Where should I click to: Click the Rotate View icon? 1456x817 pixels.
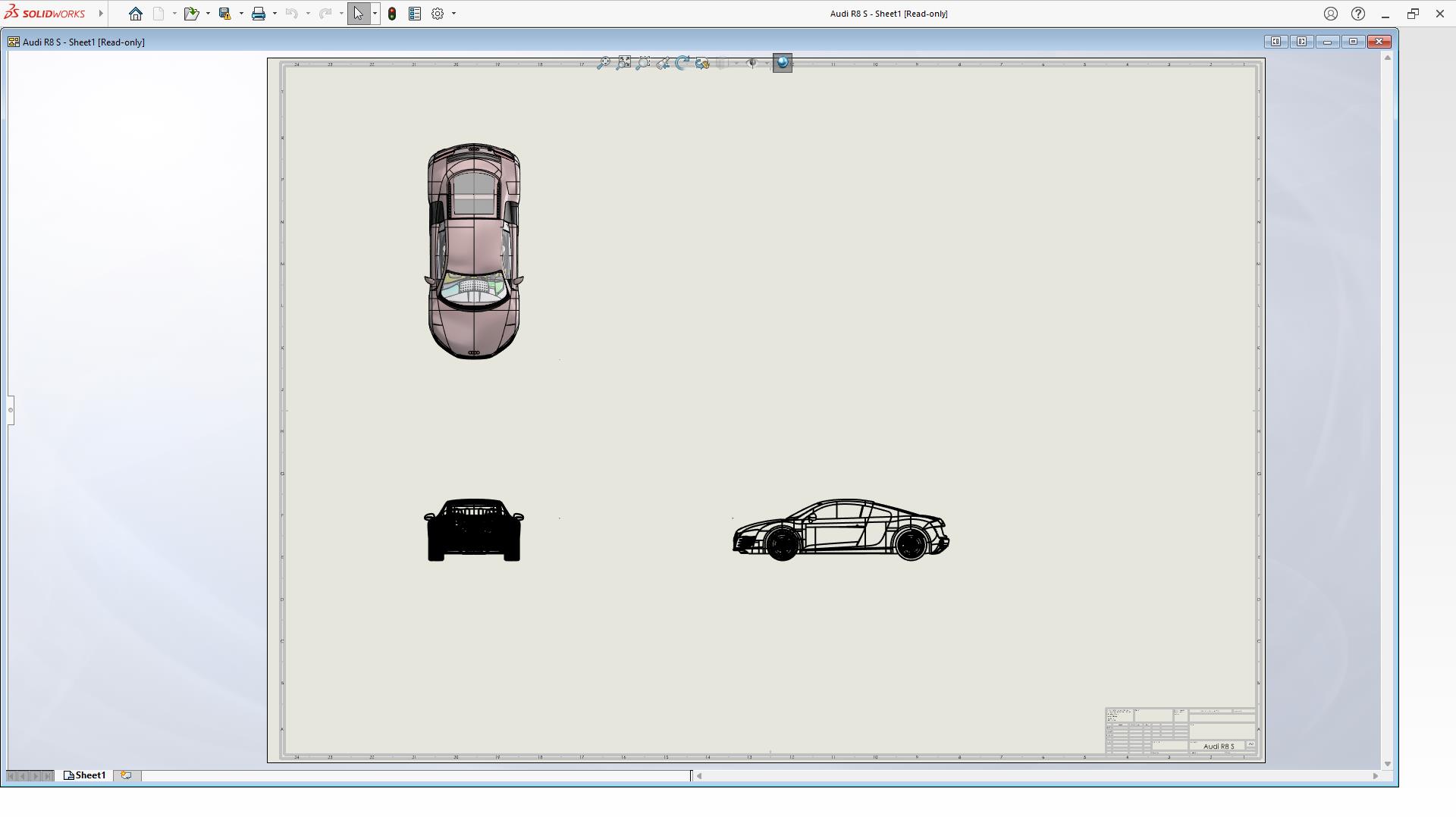(x=682, y=63)
